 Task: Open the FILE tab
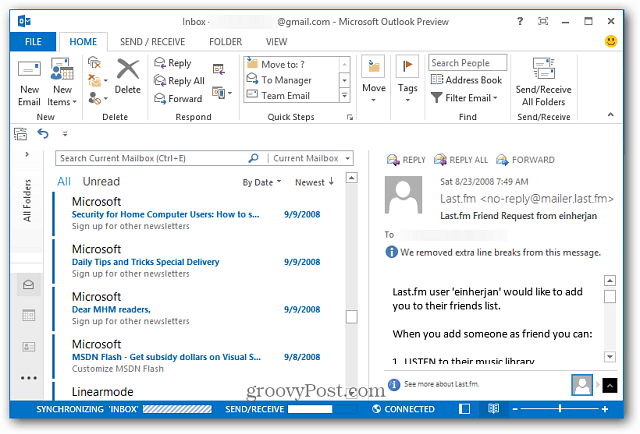tap(33, 42)
